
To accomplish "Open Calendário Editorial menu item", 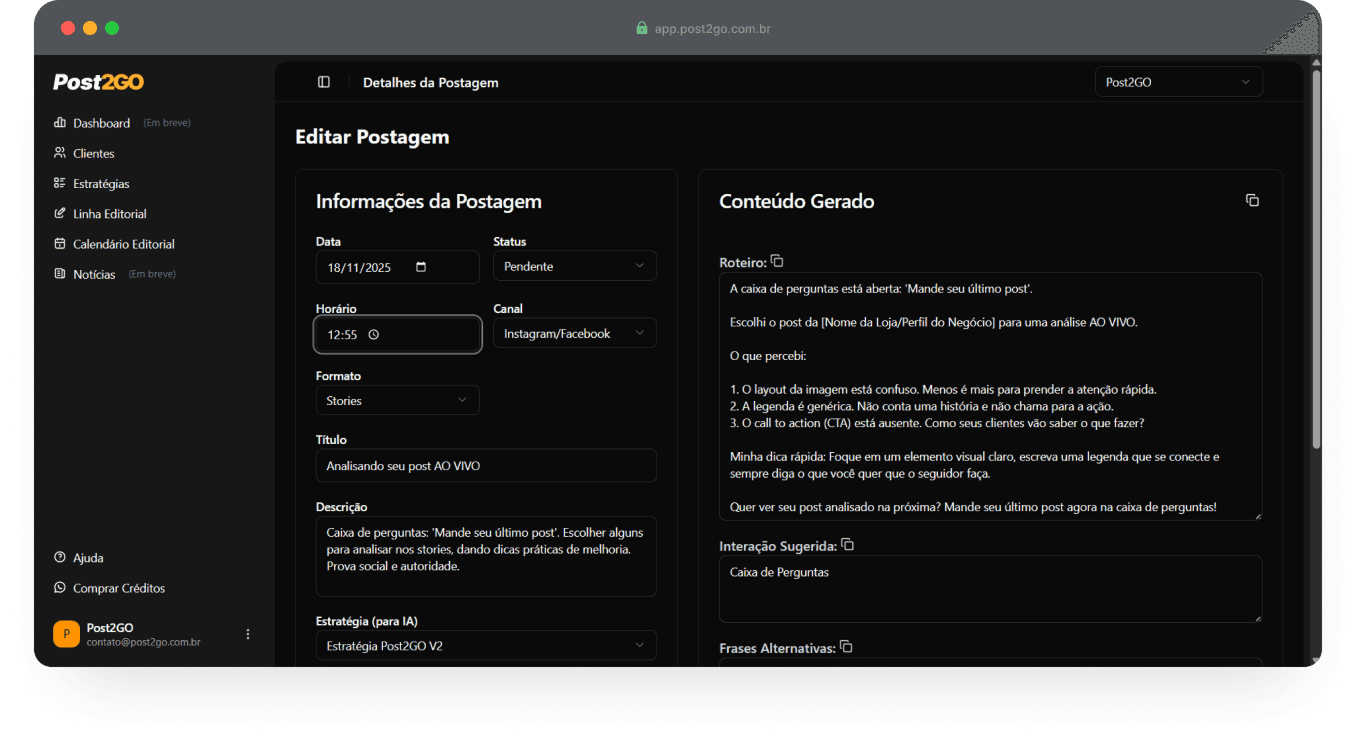I will click(123, 244).
